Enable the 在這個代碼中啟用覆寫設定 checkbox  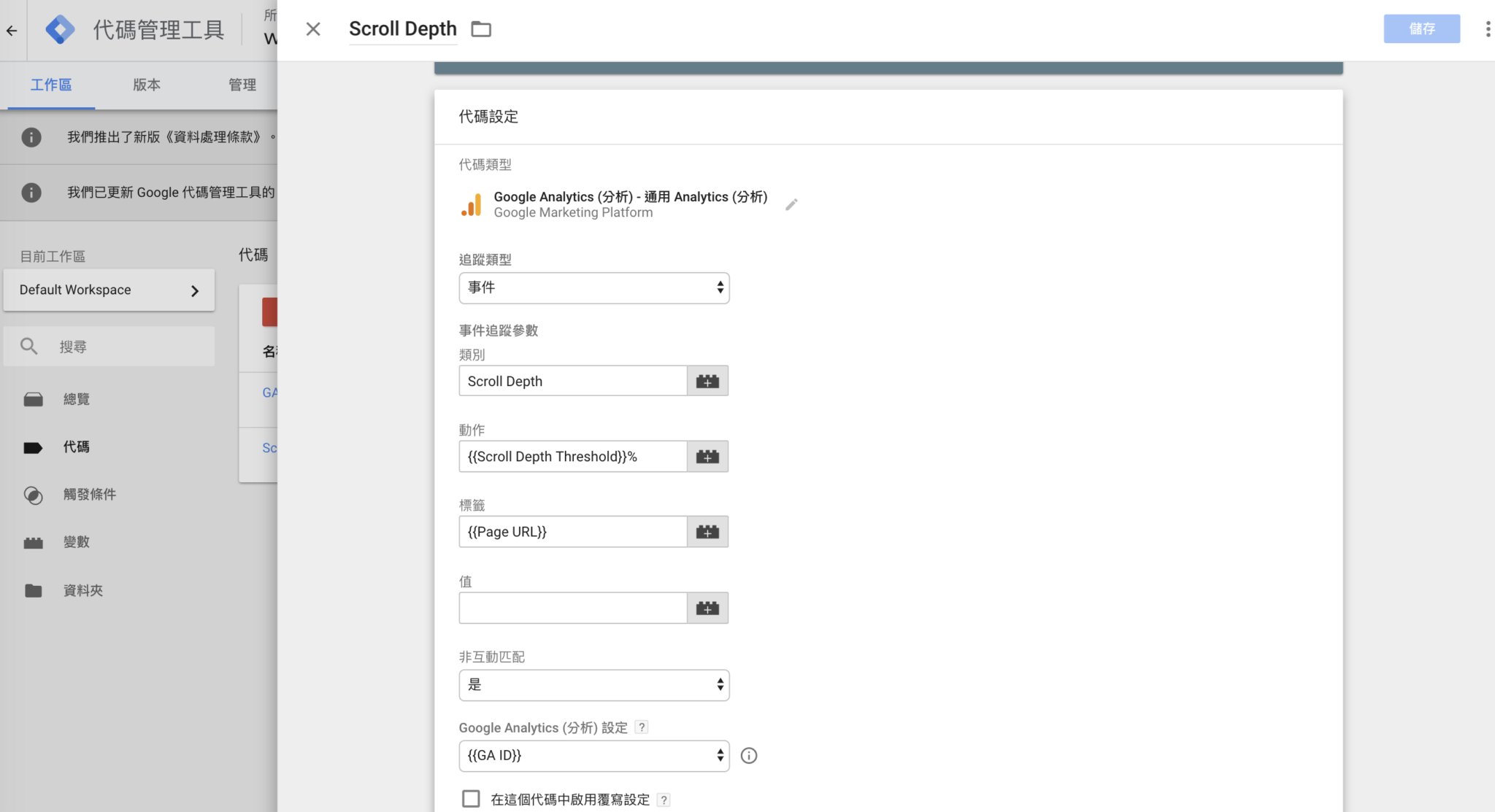point(471,799)
